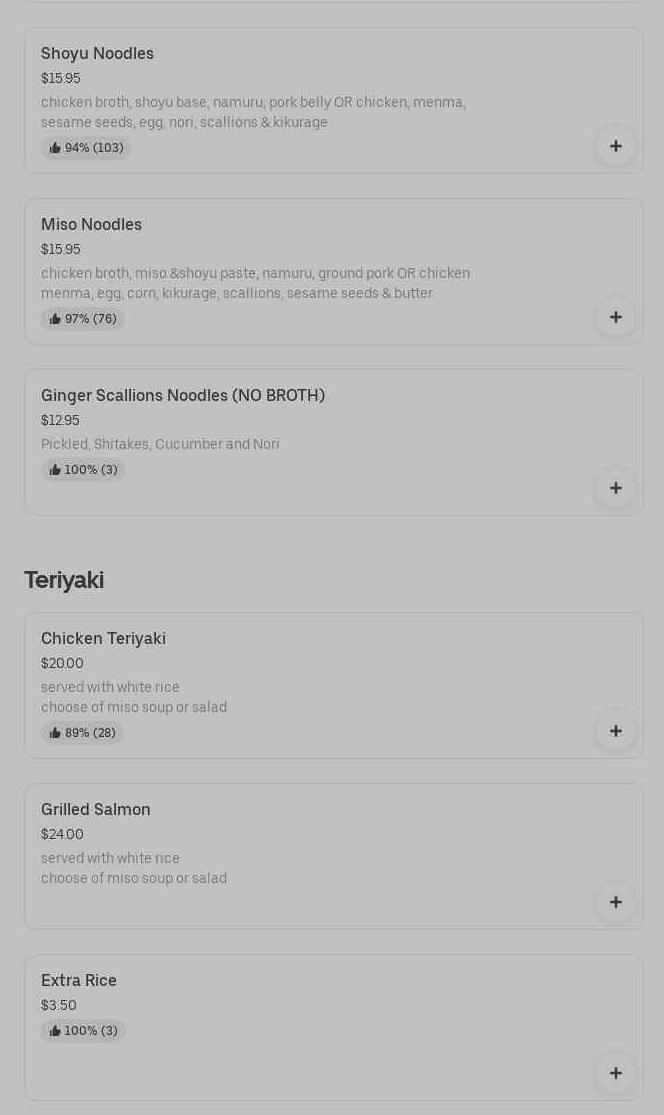Screen dimensions: 664x1115
Task: Click Chicken Teriyaki 89% rating badge
Action: pos(82,732)
